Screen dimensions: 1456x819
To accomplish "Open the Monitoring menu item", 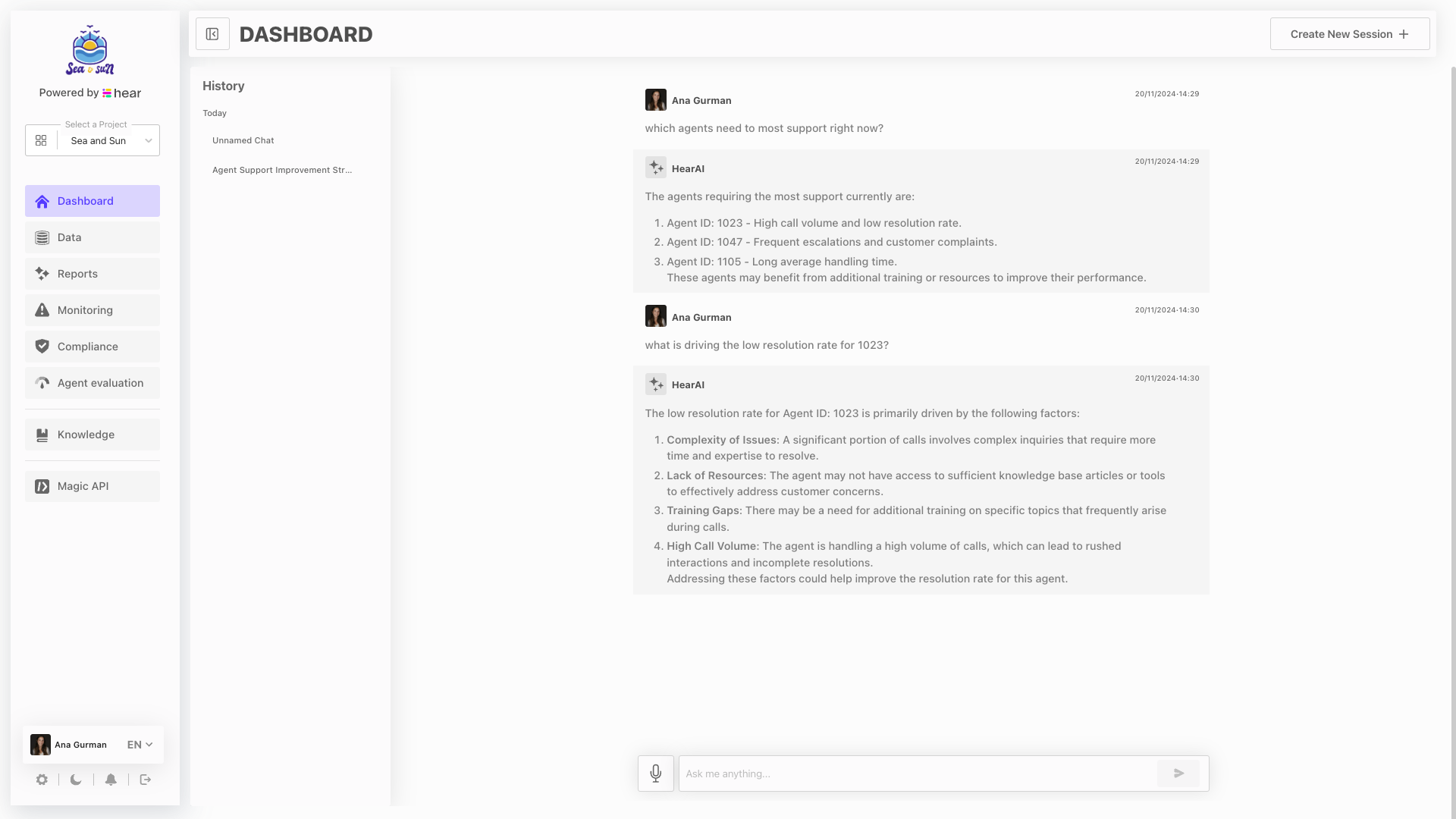I will [x=93, y=310].
